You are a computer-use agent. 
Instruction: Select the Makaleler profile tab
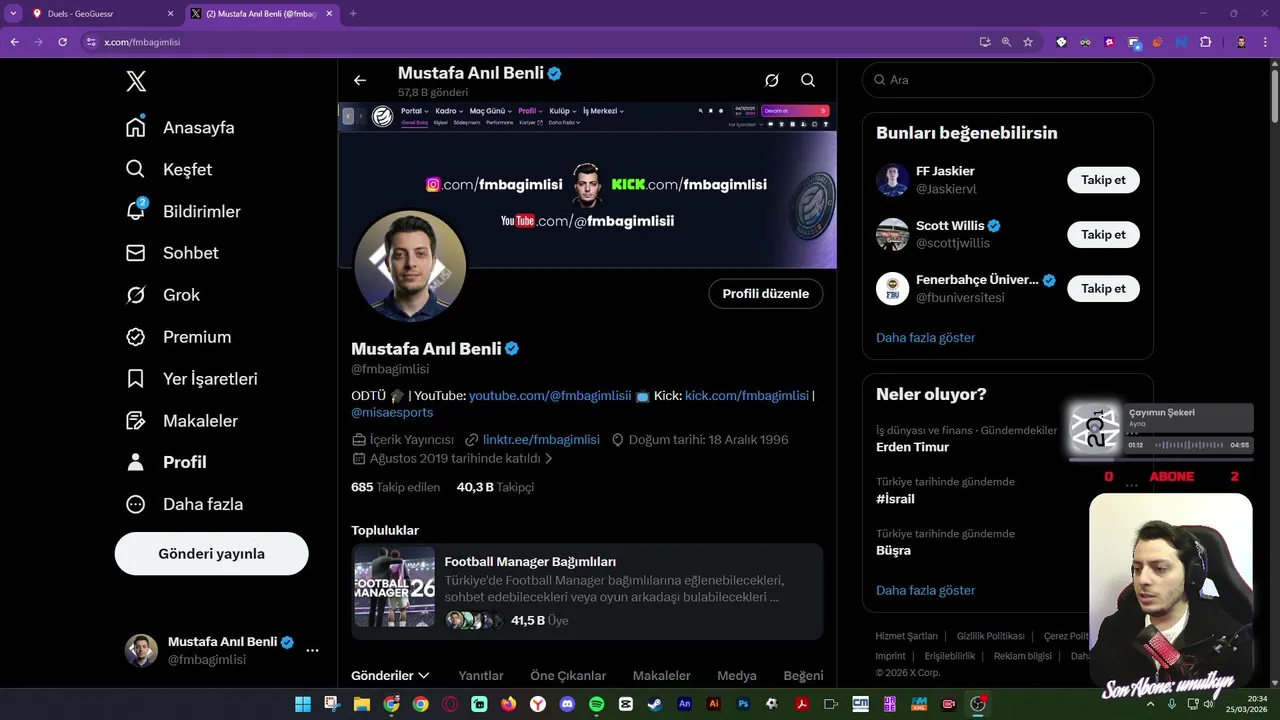pyautogui.click(x=662, y=676)
